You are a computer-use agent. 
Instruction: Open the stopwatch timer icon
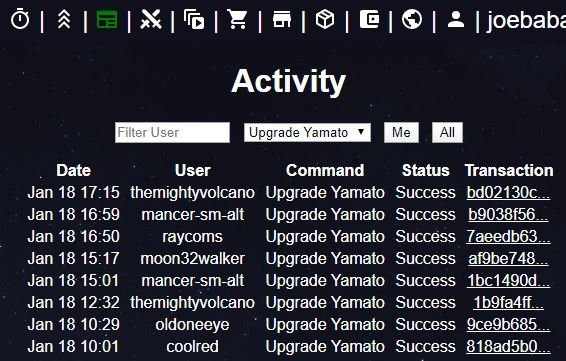point(20,19)
